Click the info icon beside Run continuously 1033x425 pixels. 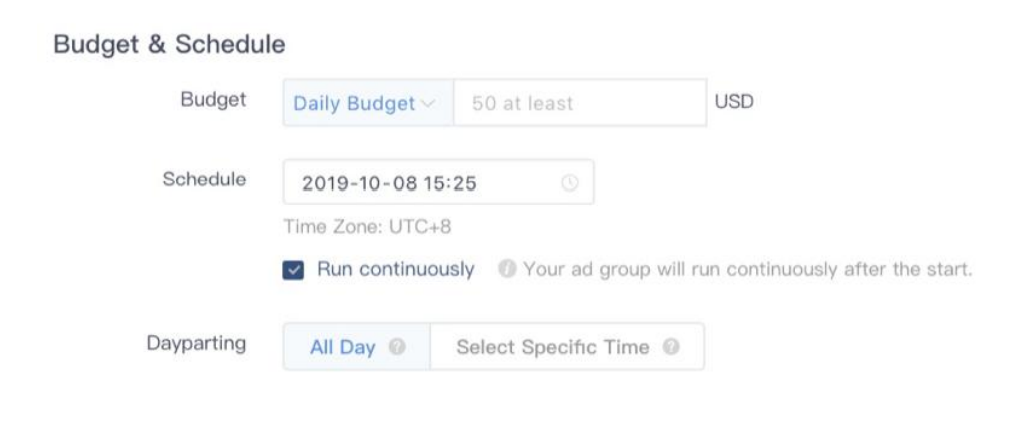click(x=507, y=270)
